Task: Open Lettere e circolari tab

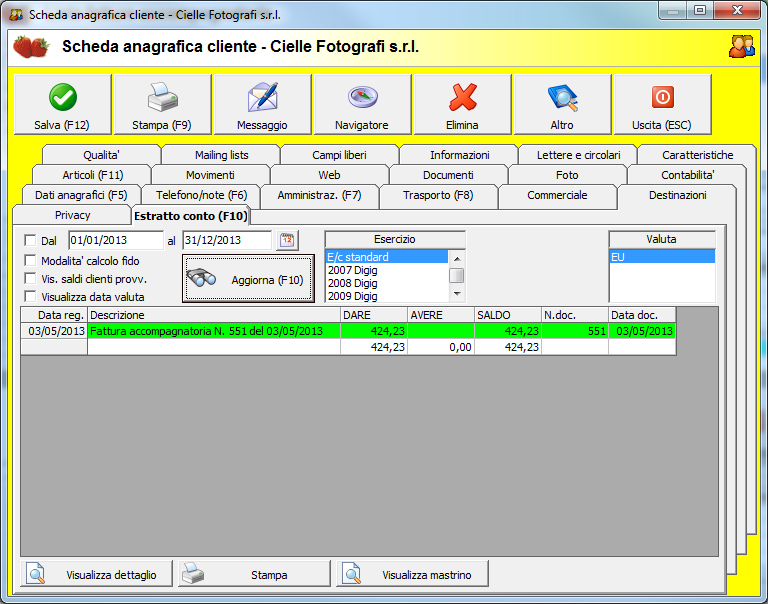Action: (x=578, y=155)
